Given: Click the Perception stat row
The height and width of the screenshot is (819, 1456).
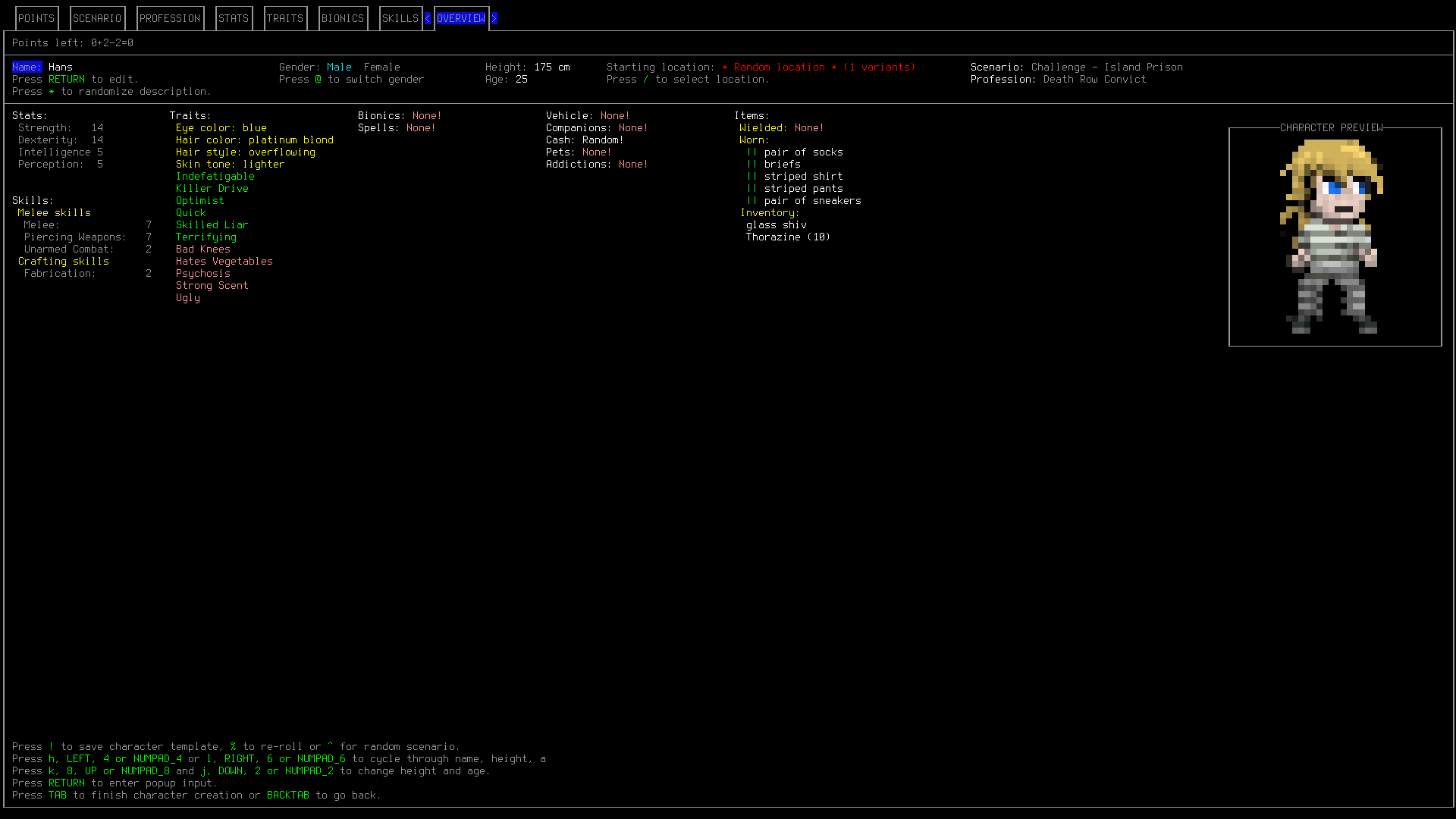Looking at the screenshot, I should pos(61,164).
